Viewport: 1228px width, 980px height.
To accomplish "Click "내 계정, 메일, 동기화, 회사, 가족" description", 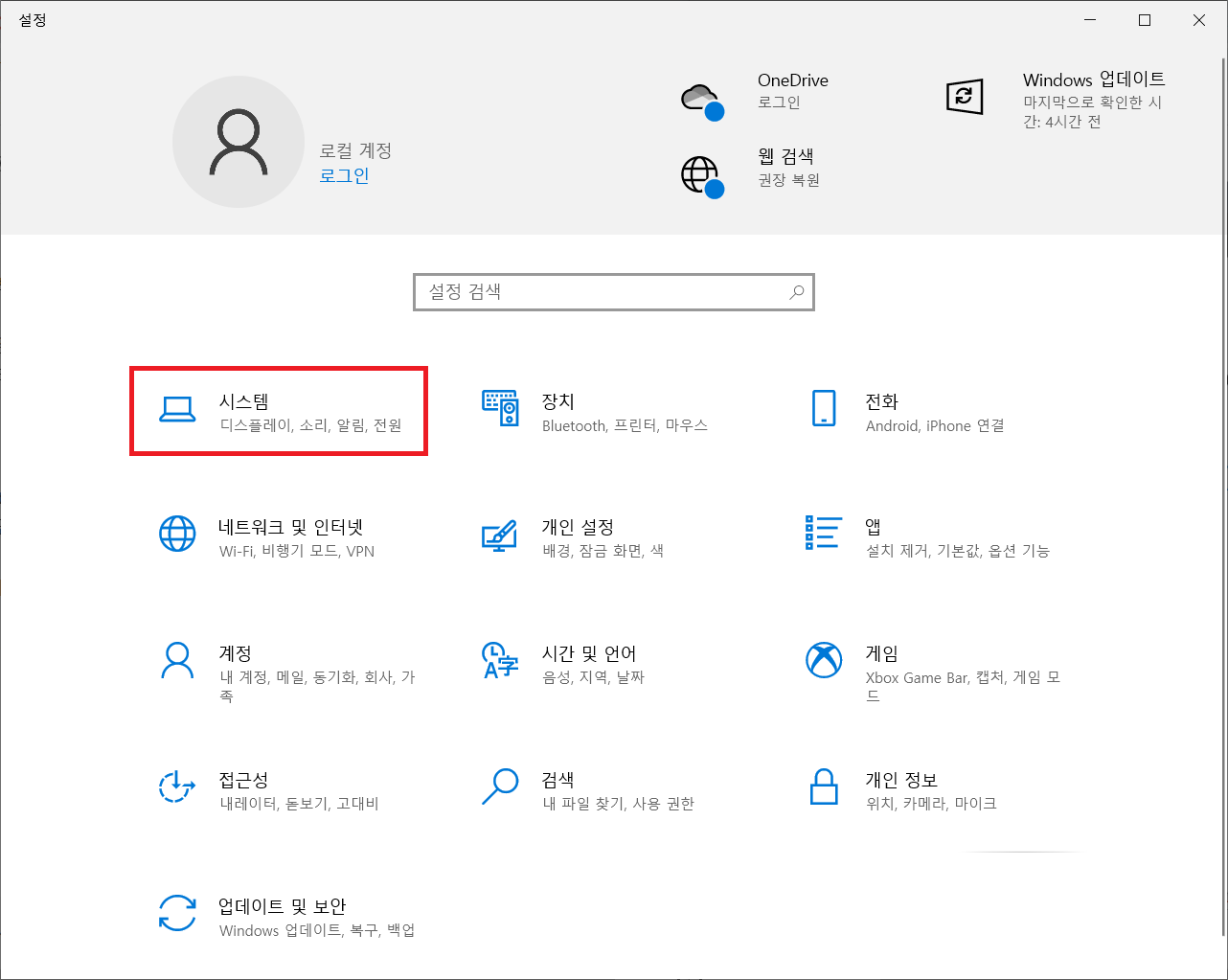I will point(317,686).
